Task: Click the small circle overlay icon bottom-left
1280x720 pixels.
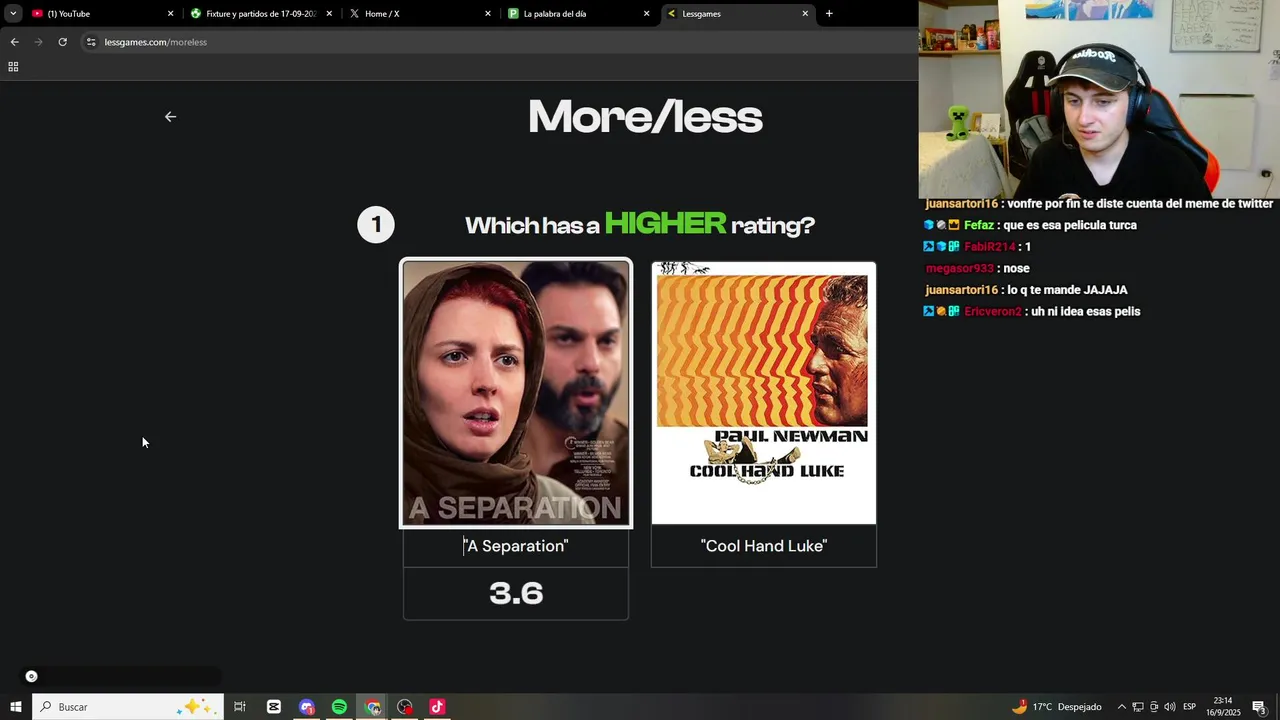Action: pos(31,677)
